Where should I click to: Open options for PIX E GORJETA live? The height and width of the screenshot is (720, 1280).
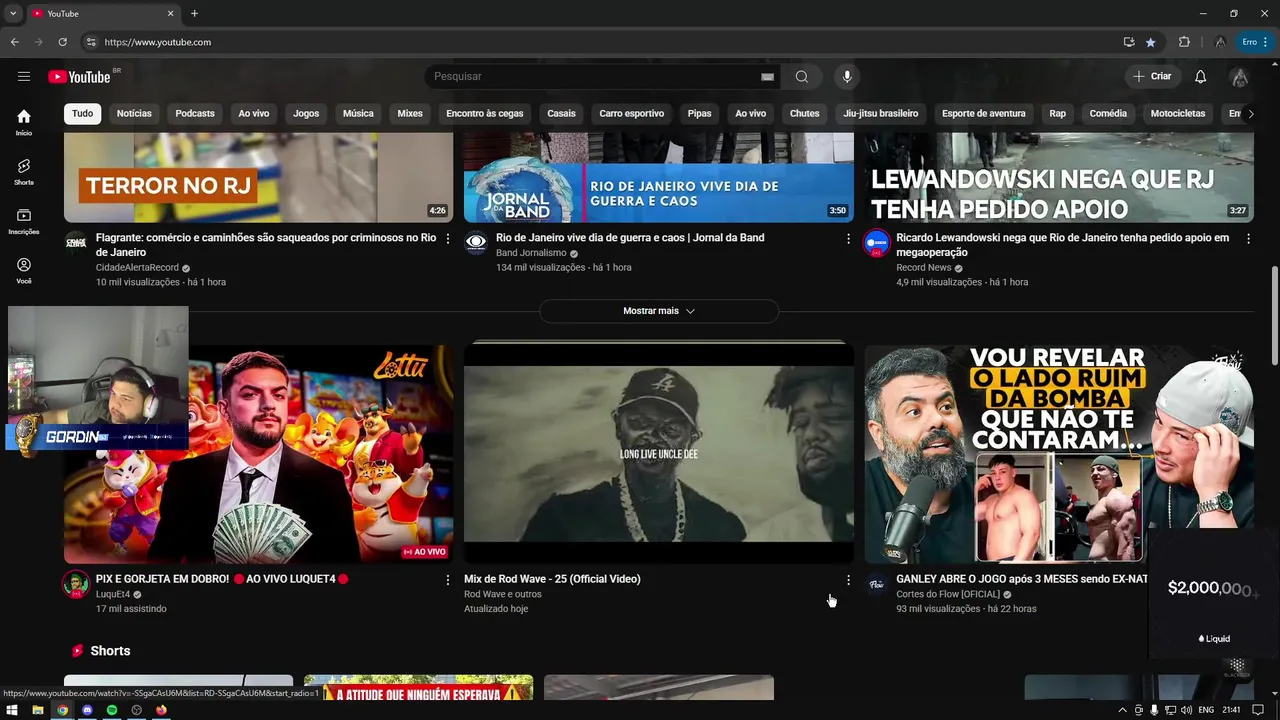coord(447,580)
